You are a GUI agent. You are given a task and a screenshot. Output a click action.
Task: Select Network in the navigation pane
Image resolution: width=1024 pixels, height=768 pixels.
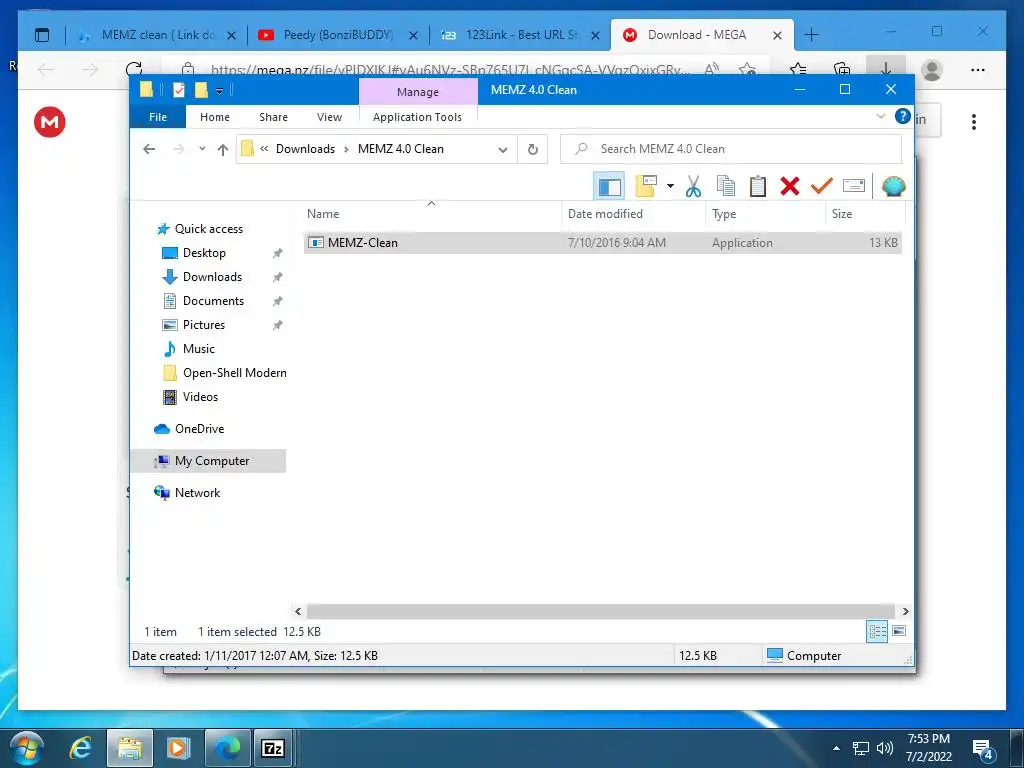tap(197, 493)
